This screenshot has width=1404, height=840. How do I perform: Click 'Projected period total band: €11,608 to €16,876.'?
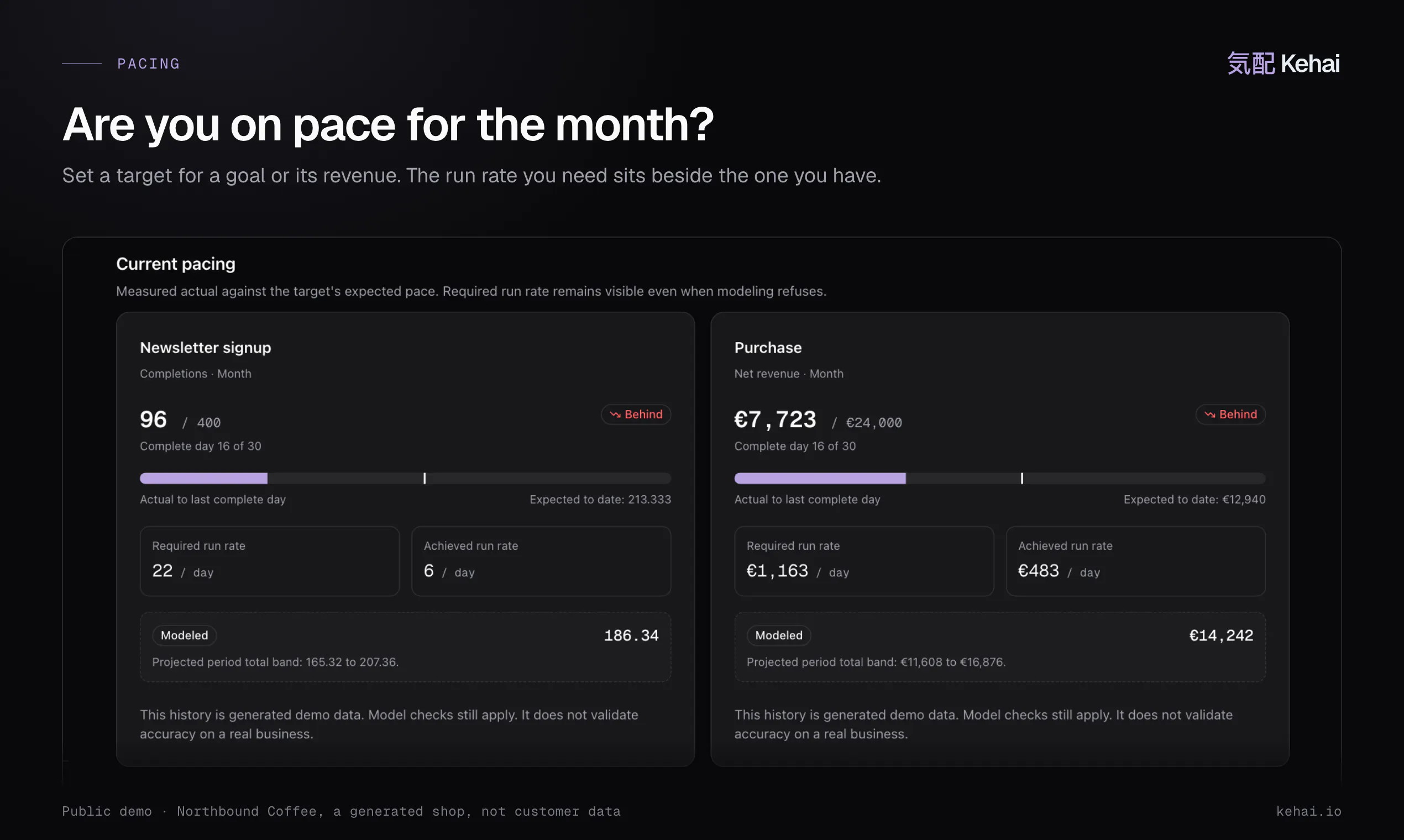coord(876,662)
